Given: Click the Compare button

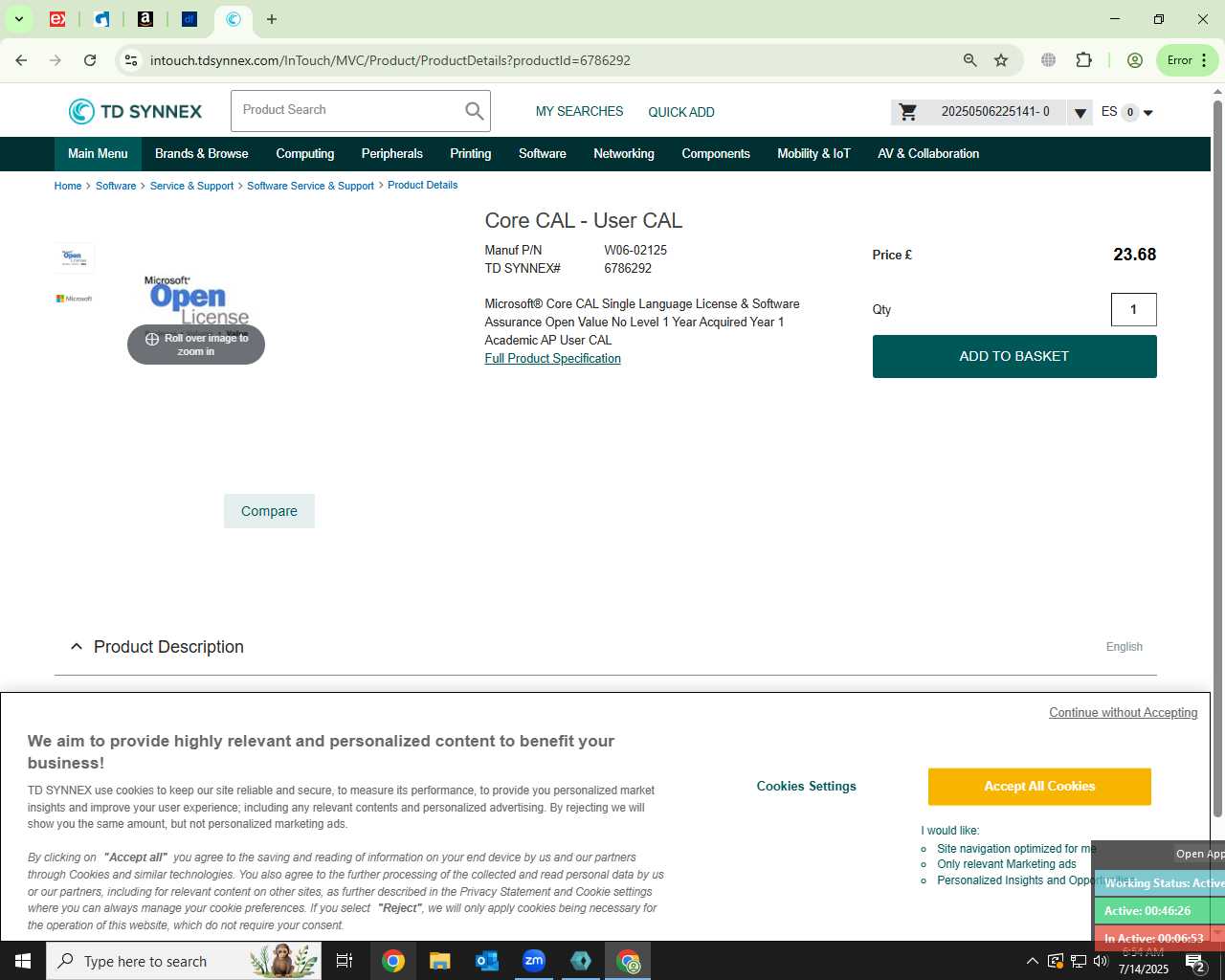Looking at the screenshot, I should click(269, 511).
